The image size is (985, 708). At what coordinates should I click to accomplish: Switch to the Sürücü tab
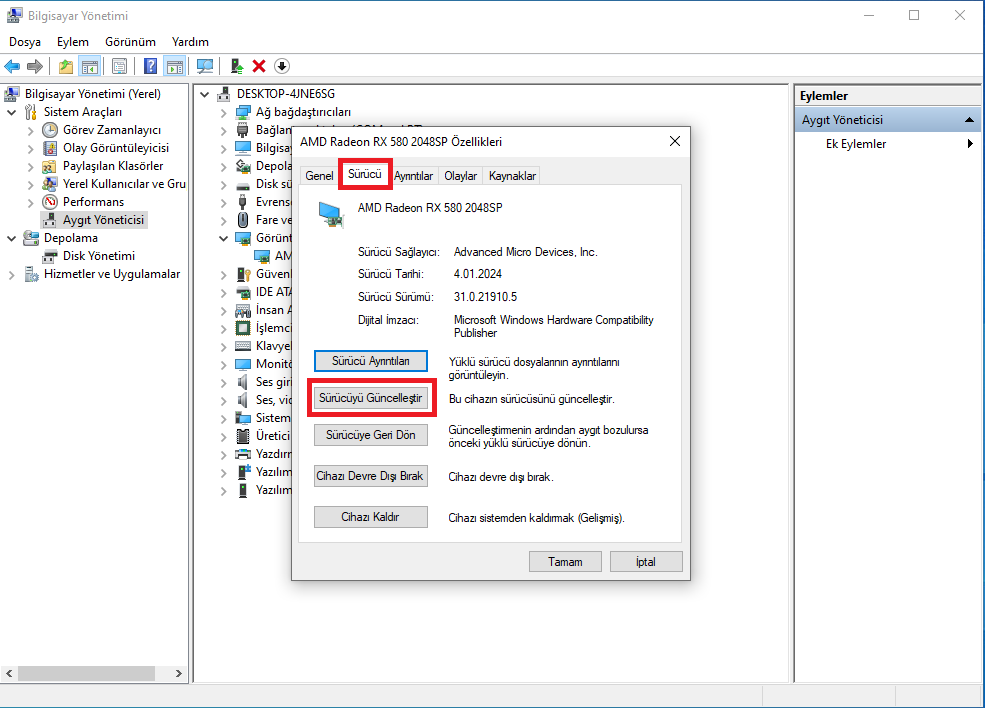coord(365,174)
